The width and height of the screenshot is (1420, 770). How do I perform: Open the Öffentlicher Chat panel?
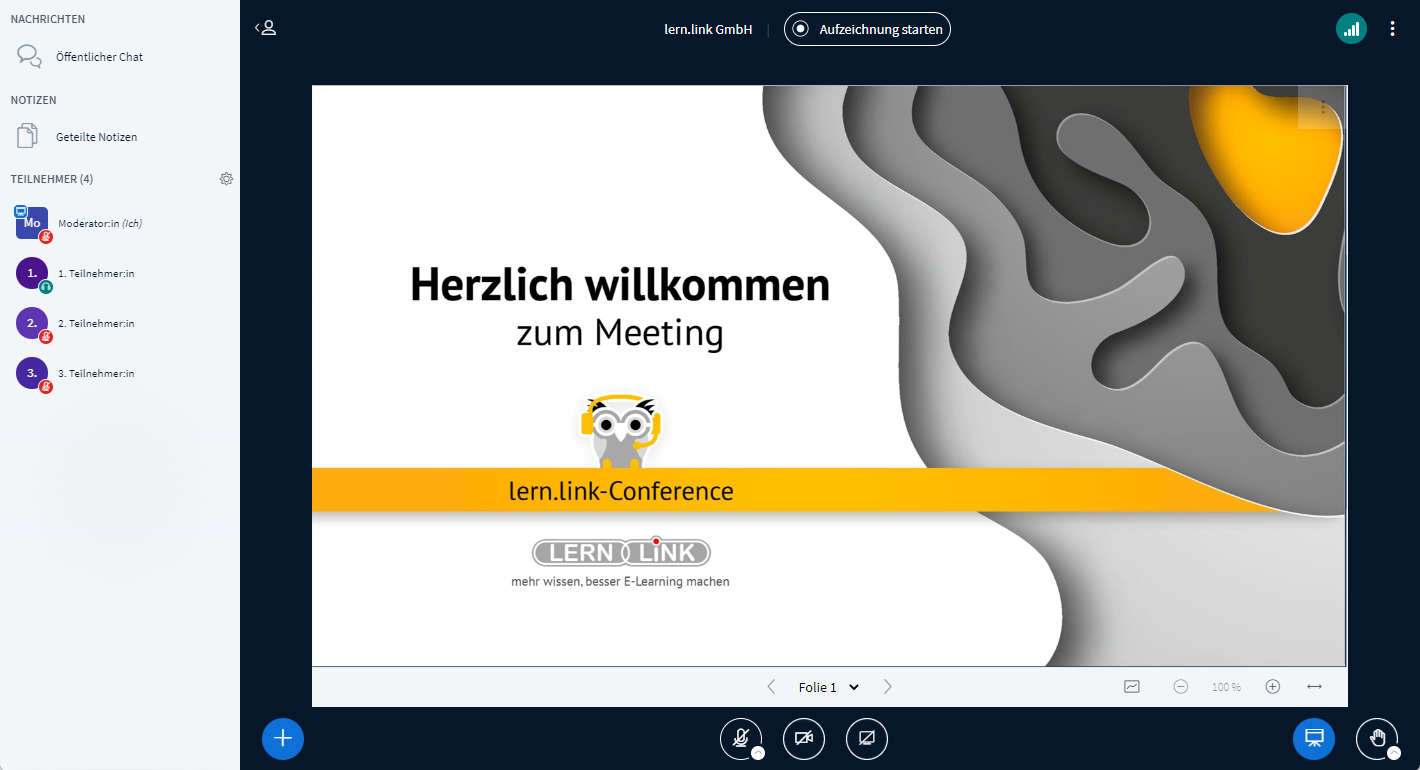click(x=98, y=57)
